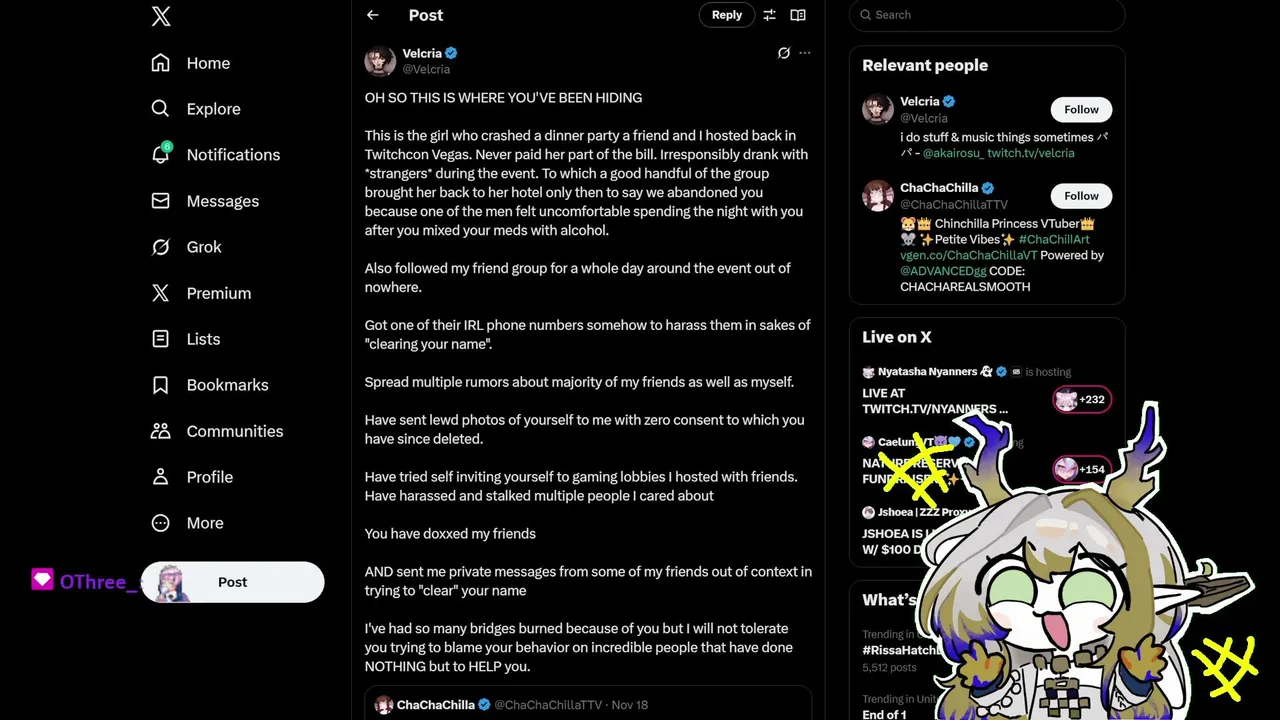Open the Grok sidebar icon
The image size is (1280, 720).
coord(160,247)
